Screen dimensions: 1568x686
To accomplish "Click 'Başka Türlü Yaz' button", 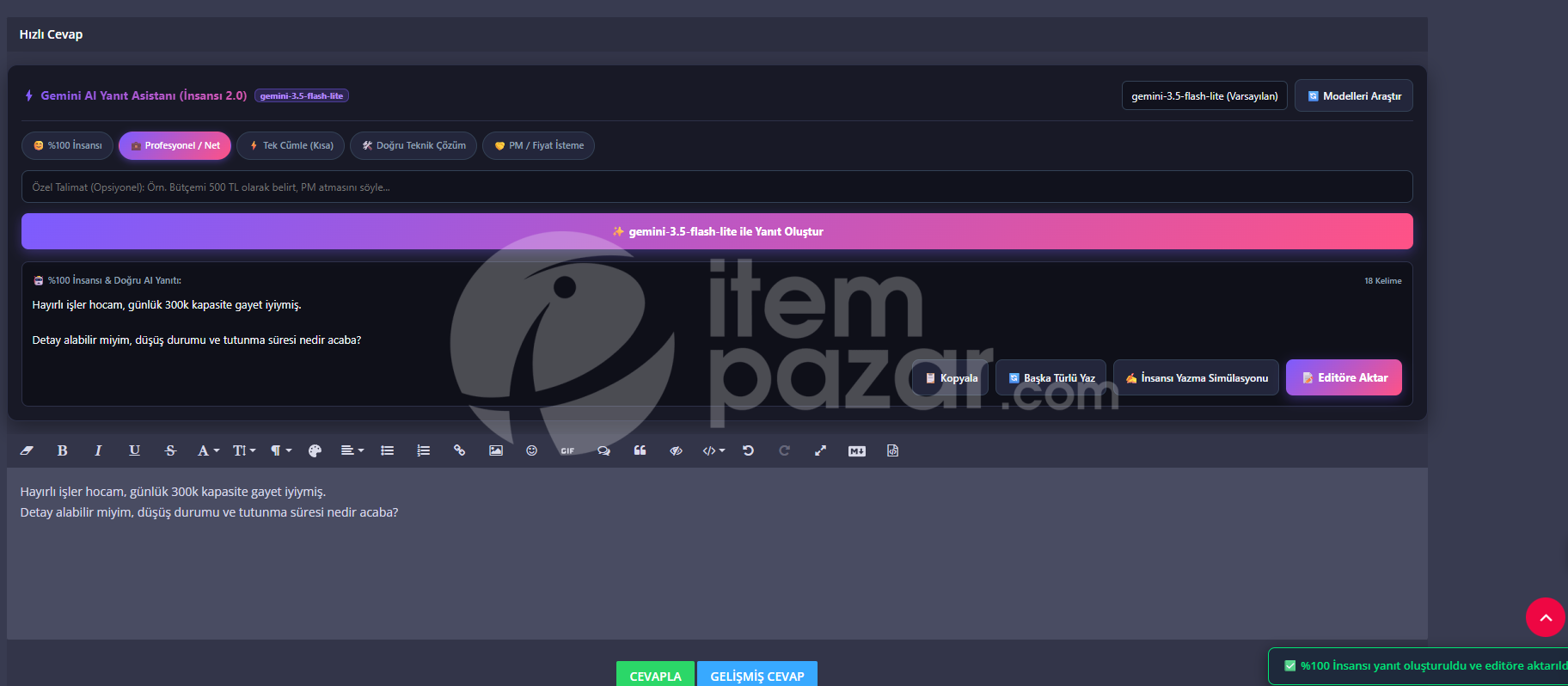I will 1050,377.
